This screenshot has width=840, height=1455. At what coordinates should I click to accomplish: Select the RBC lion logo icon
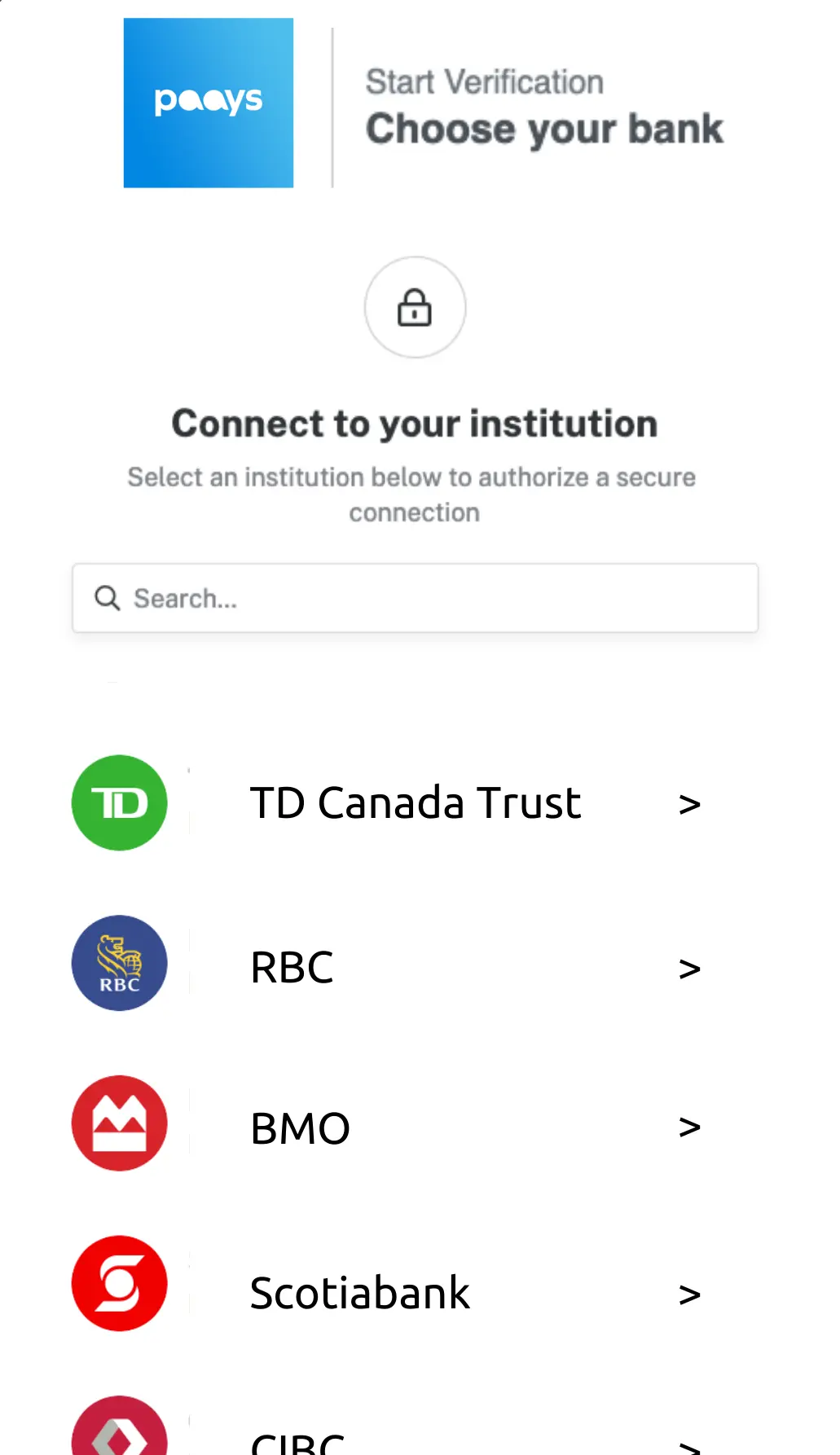[119, 963]
